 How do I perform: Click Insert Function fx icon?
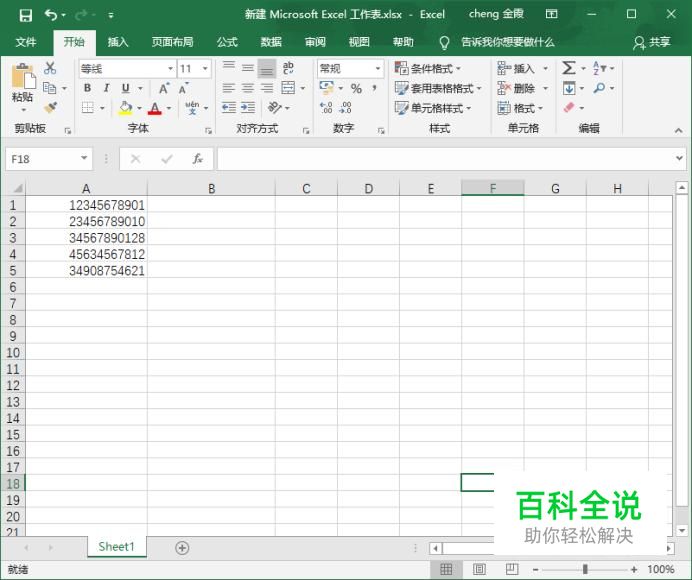coord(197,158)
